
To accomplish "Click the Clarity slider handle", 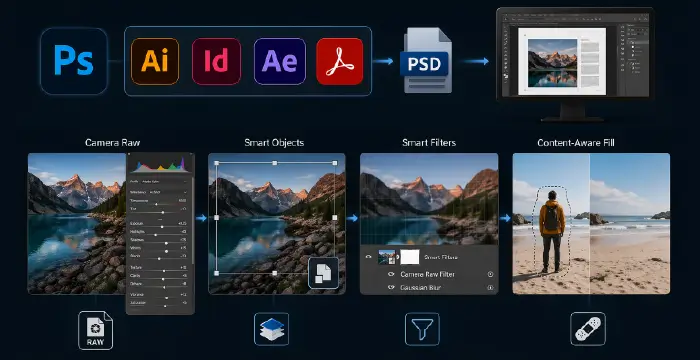I will (163, 279).
